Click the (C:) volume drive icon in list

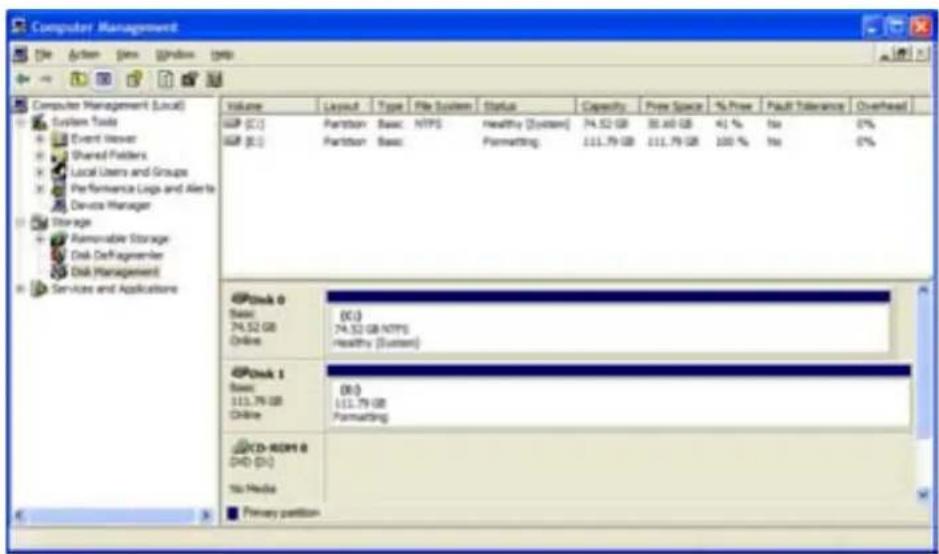[232, 124]
